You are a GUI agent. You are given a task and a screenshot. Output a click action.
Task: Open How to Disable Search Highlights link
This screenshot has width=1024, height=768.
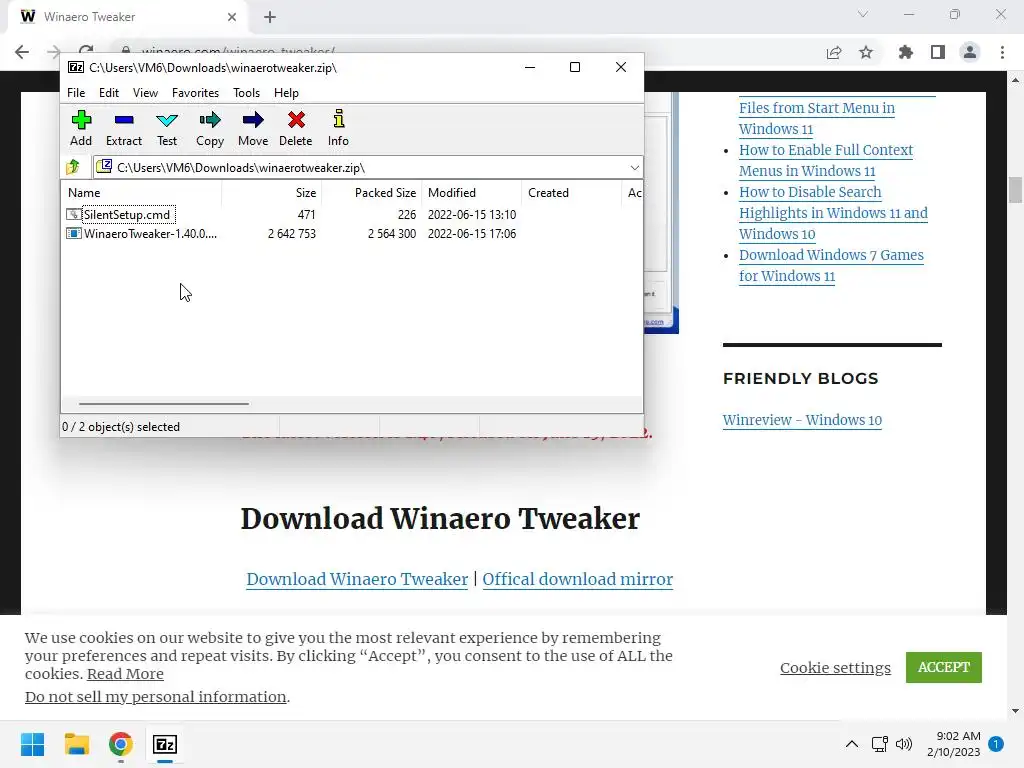click(833, 213)
